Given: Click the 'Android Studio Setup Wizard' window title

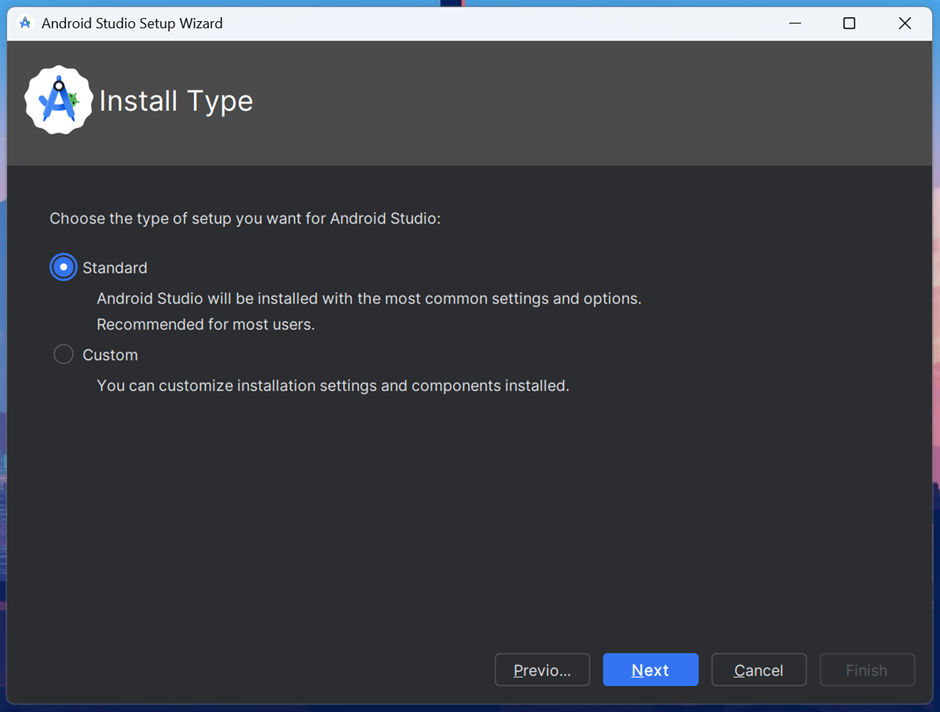Looking at the screenshot, I should pyautogui.click(x=132, y=23).
